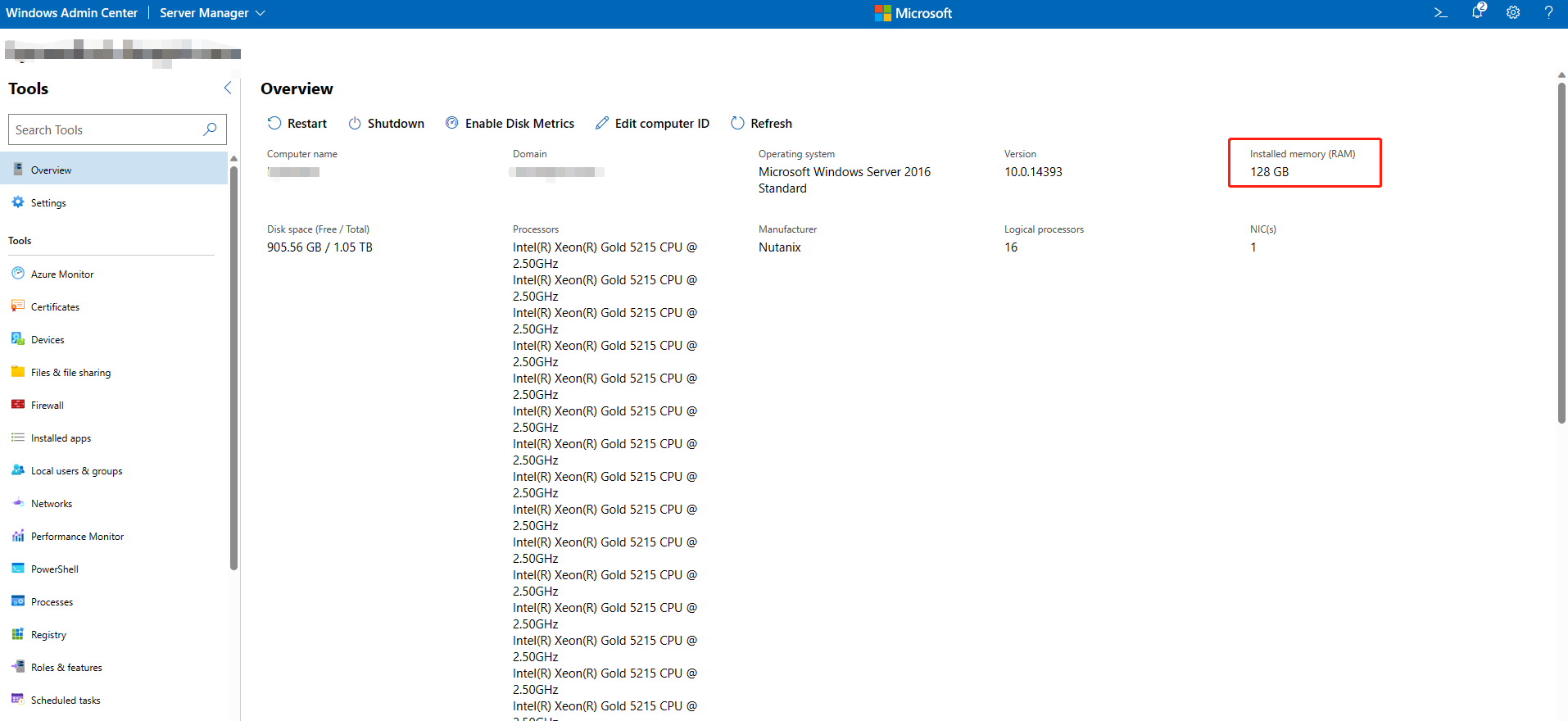
Task: Select the '128 GB' installed memory value
Action: 1269,172
